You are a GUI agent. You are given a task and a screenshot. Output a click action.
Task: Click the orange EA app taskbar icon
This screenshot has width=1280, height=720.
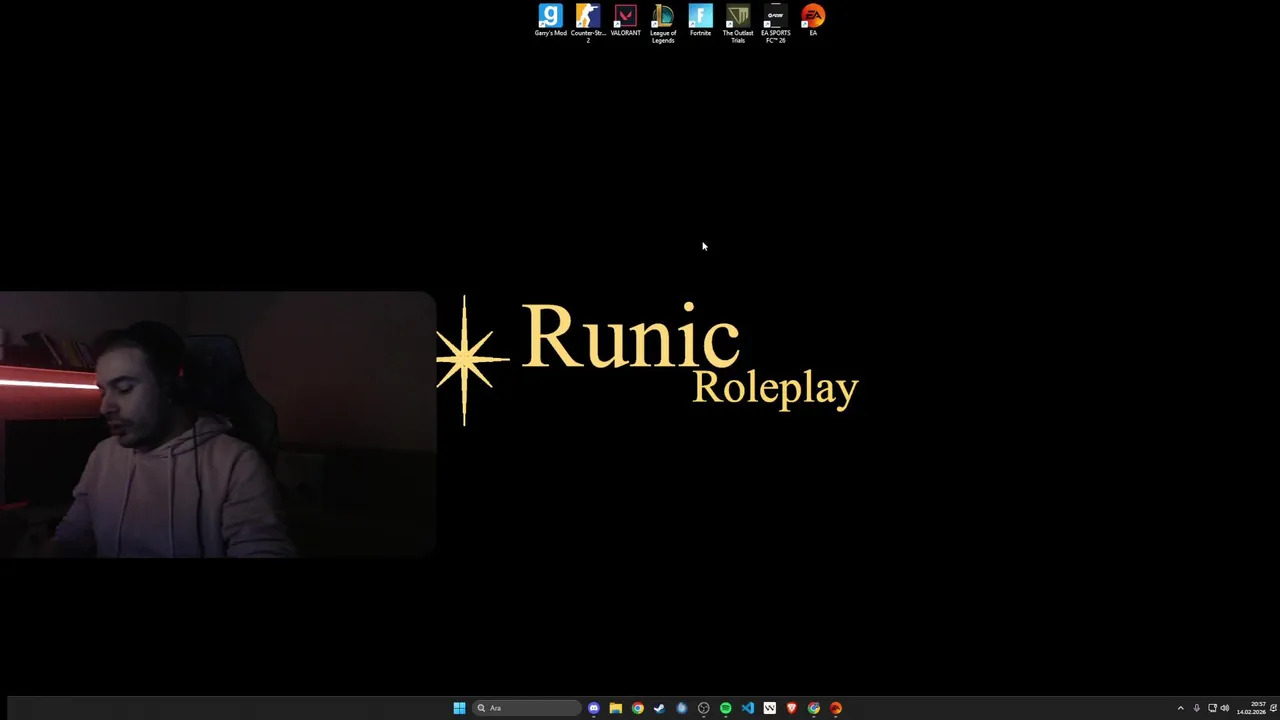(836, 708)
